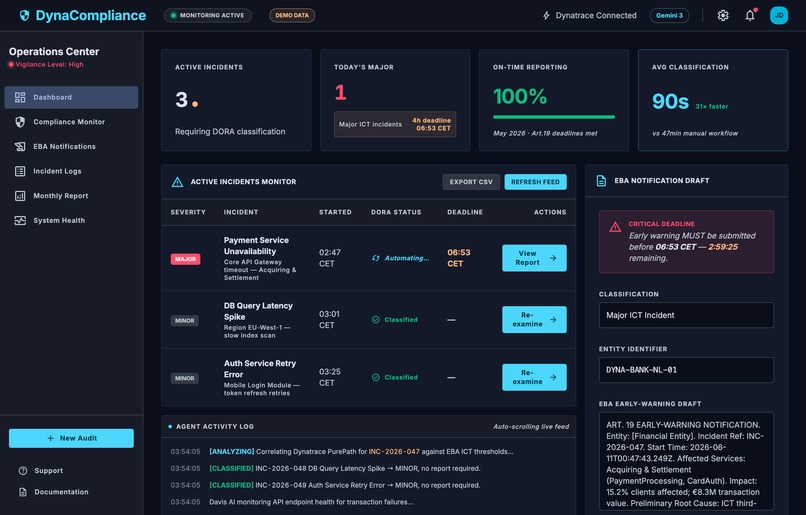Open the Support link
Image resolution: width=806 pixels, height=515 pixels.
(48, 471)
